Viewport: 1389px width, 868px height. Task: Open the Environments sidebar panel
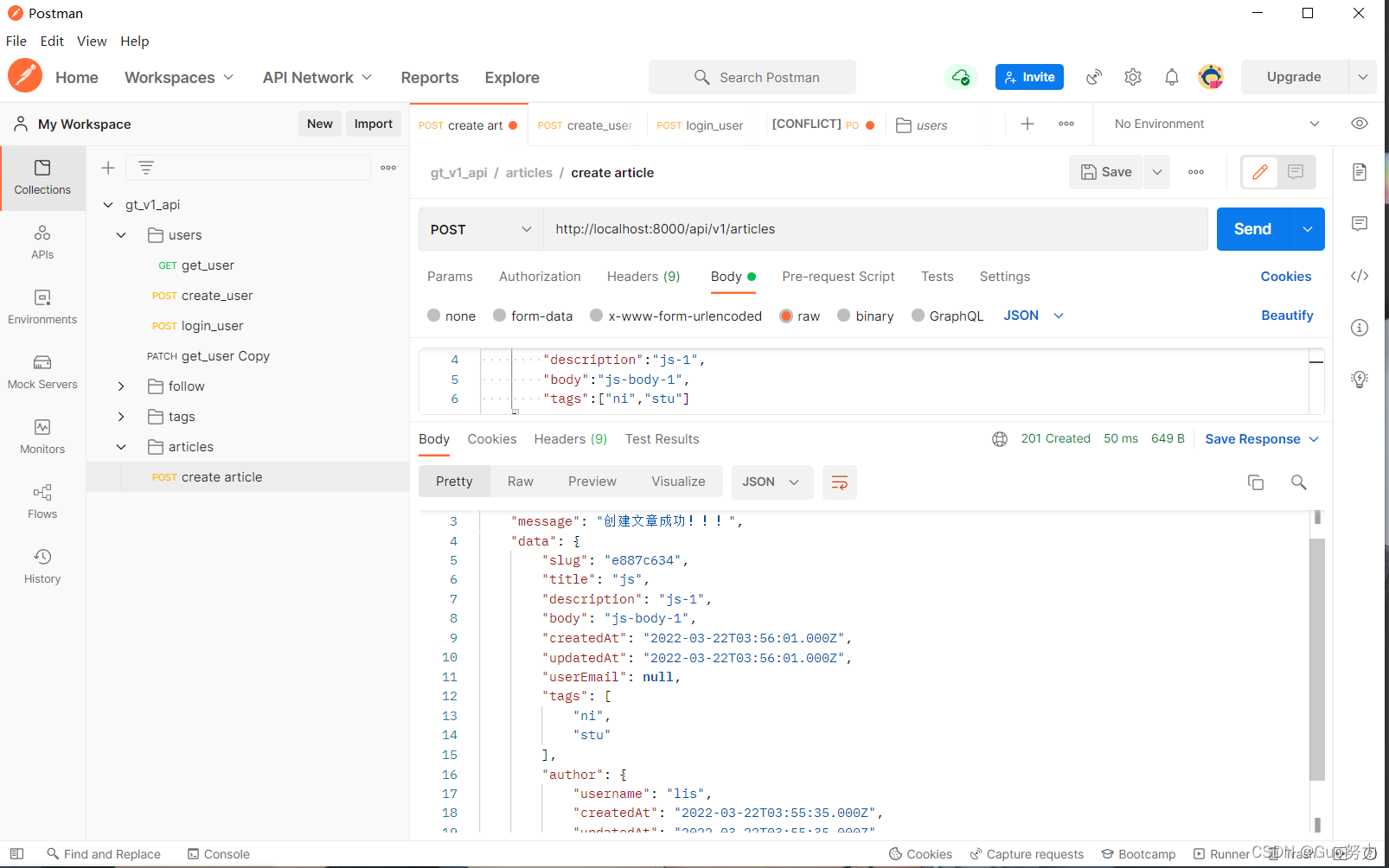coord(42,307)
